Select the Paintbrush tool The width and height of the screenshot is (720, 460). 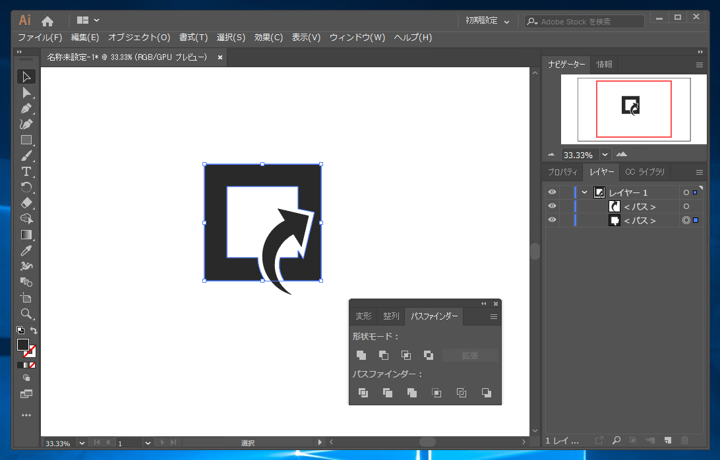pos(26,156)
